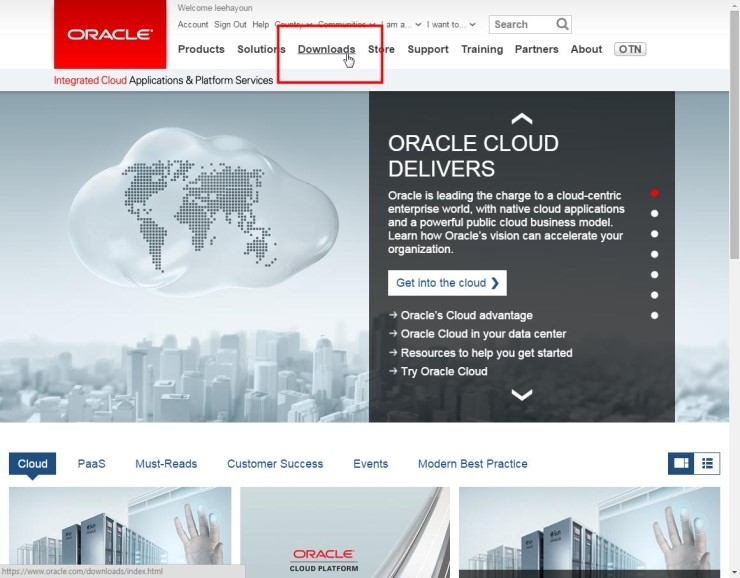Open the Store menu
The width and height of the screenshot is (740, 578).
[381, 49]
